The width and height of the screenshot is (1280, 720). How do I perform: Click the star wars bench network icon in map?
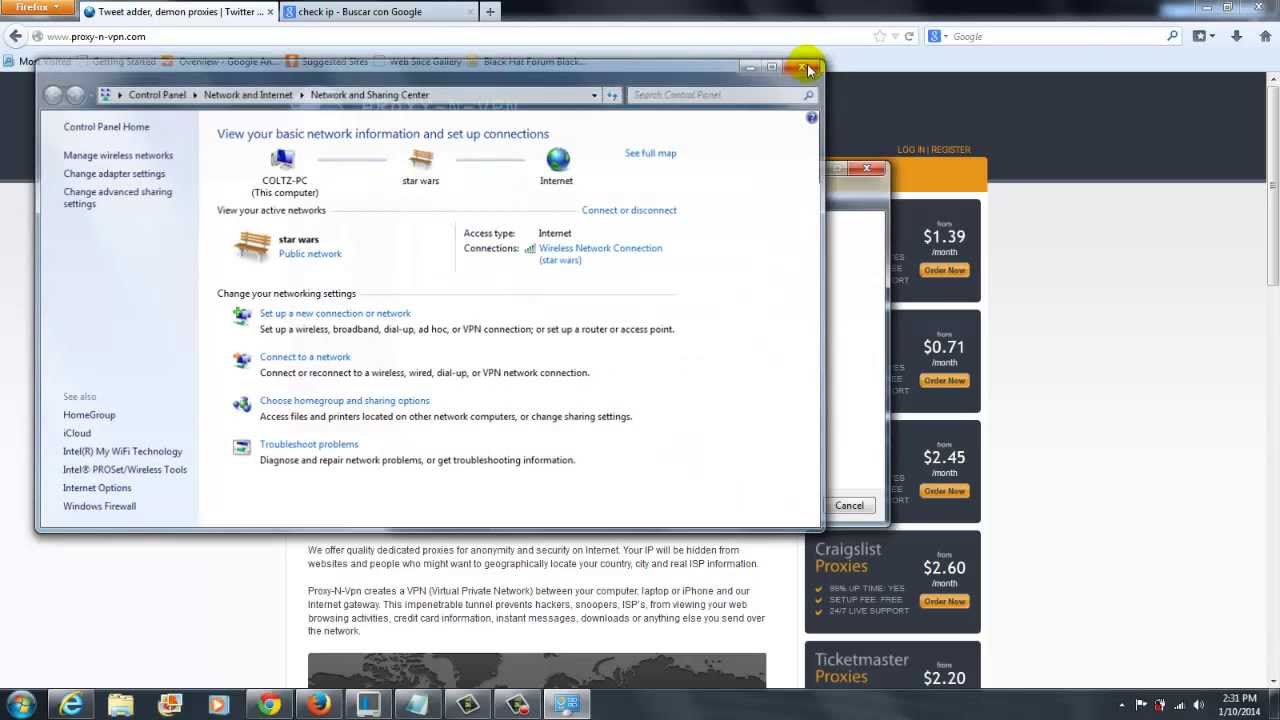click(421, 159)
